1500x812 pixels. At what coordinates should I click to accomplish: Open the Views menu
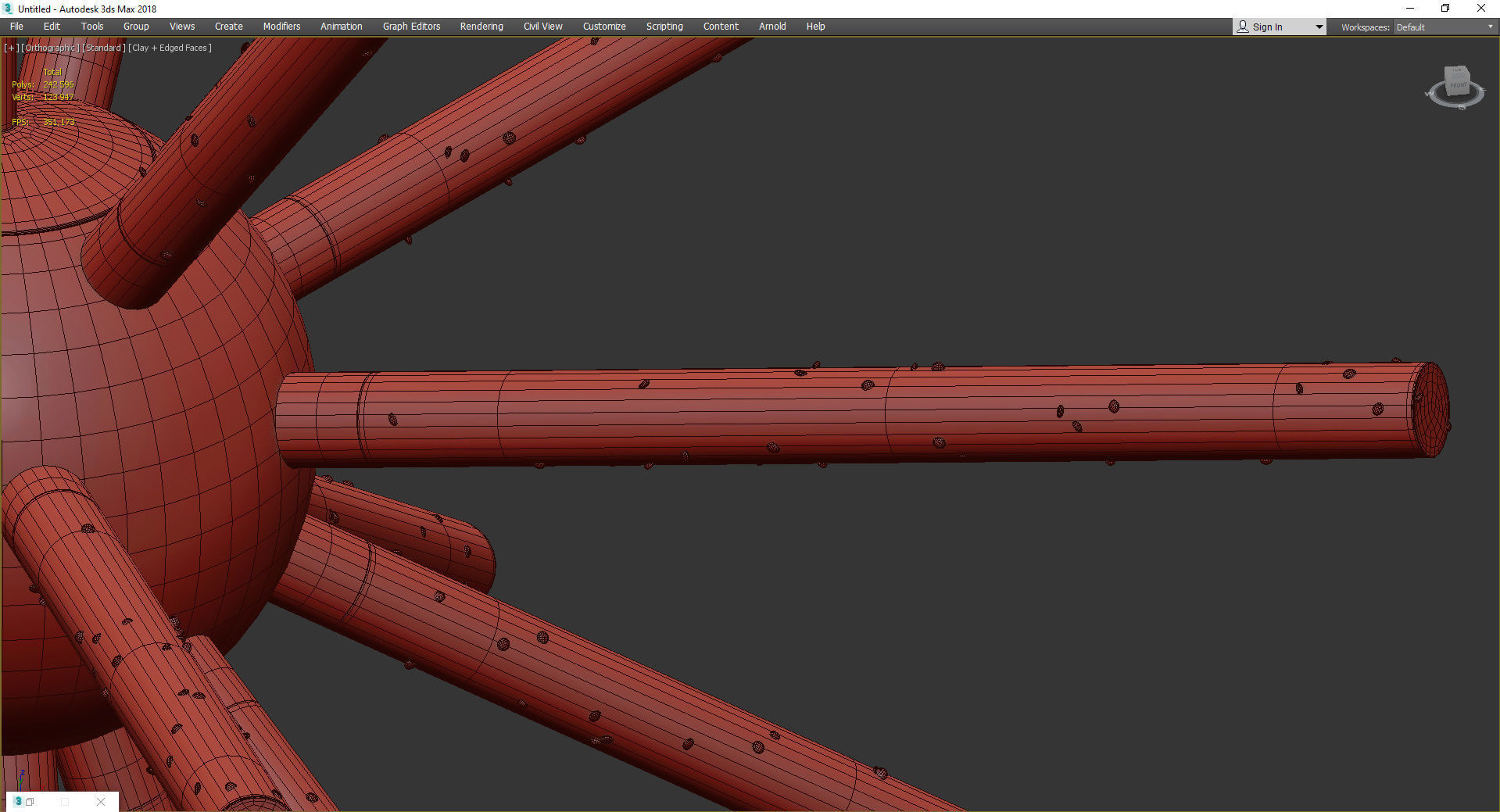tap(182, 27)
